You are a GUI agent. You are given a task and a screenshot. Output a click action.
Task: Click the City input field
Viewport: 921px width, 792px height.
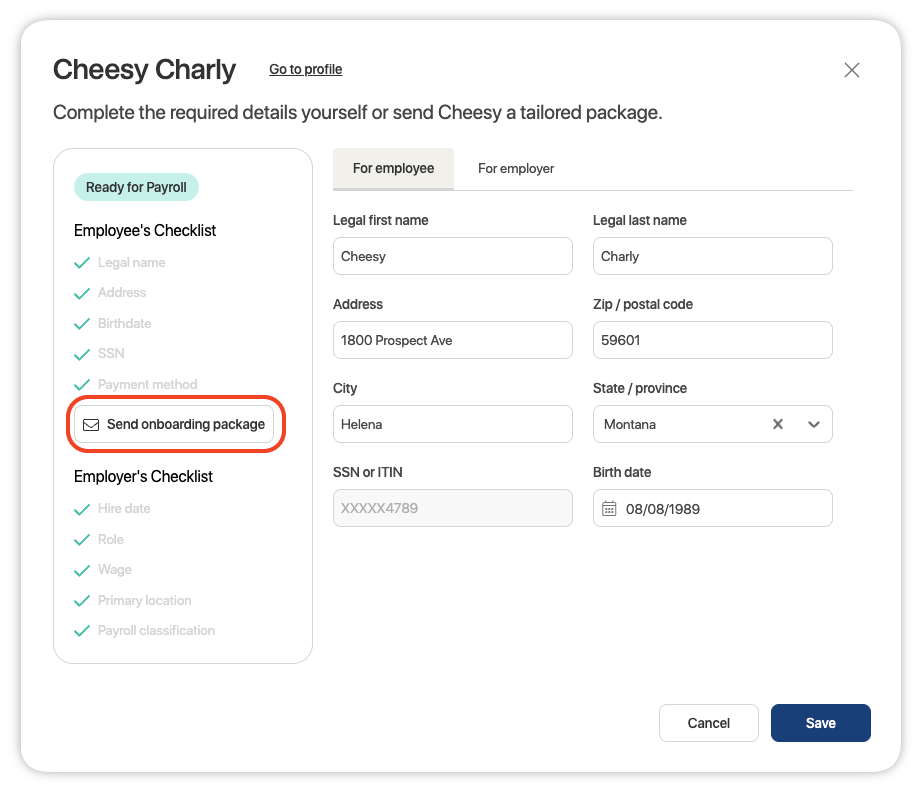[452, 424]
